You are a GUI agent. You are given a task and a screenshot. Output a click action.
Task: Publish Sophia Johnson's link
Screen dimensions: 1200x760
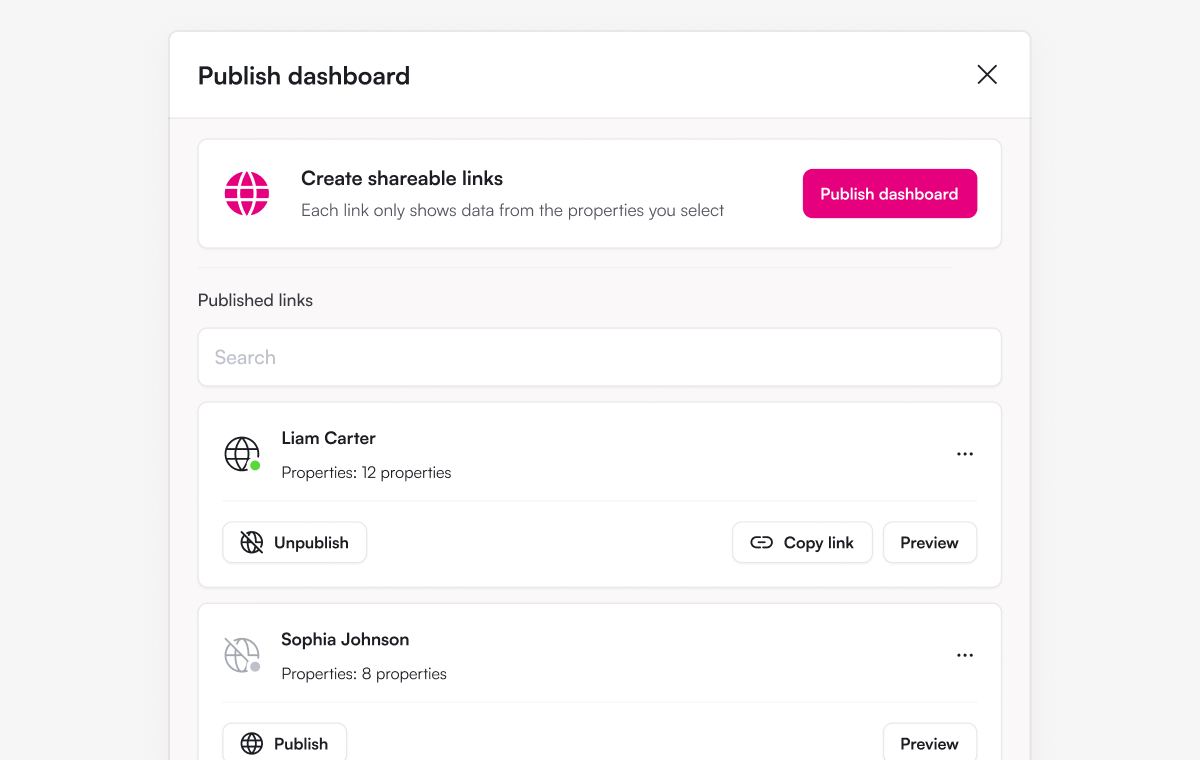point(285,744)
